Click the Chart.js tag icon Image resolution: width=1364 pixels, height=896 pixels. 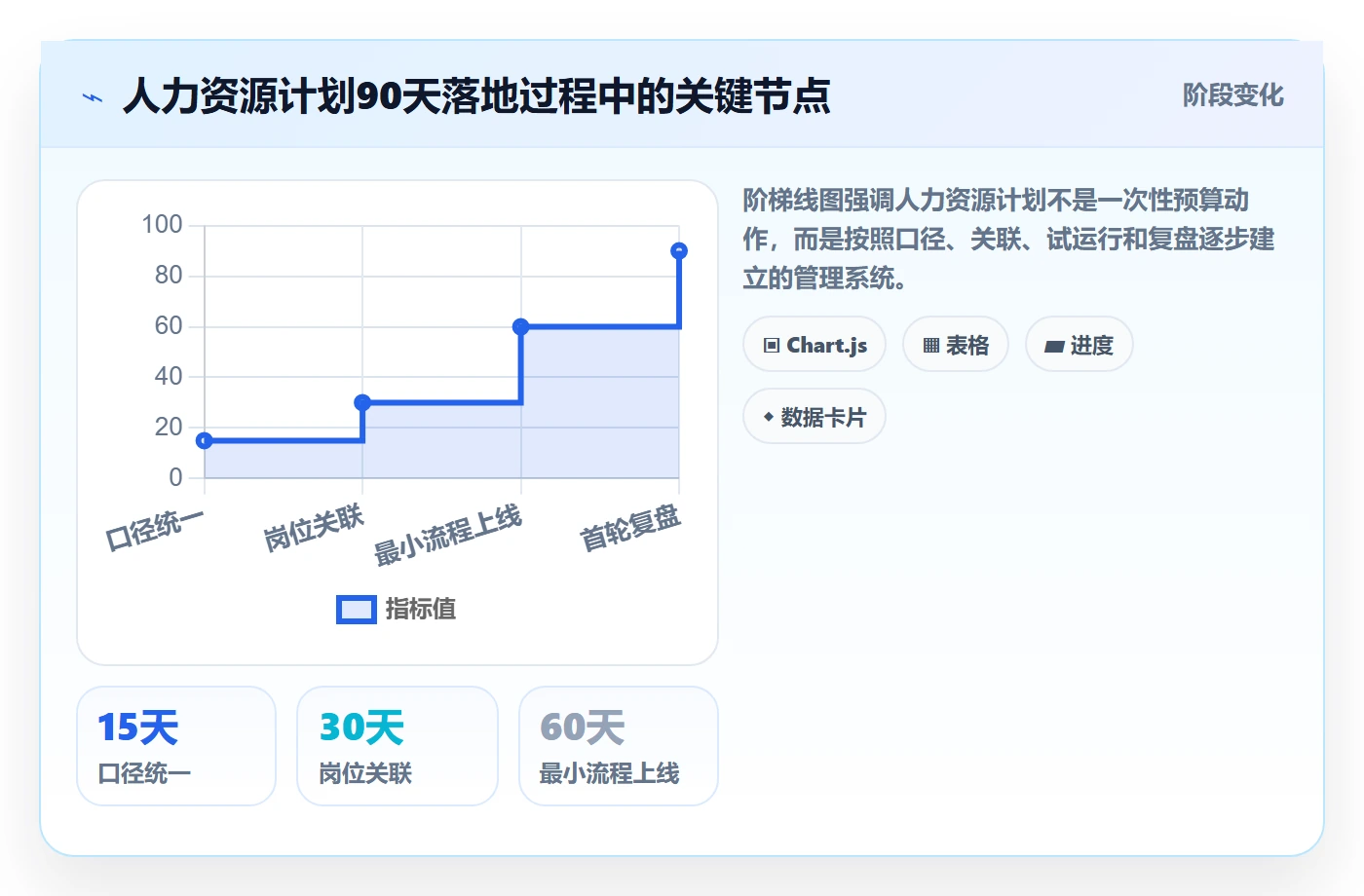(772, 346)
